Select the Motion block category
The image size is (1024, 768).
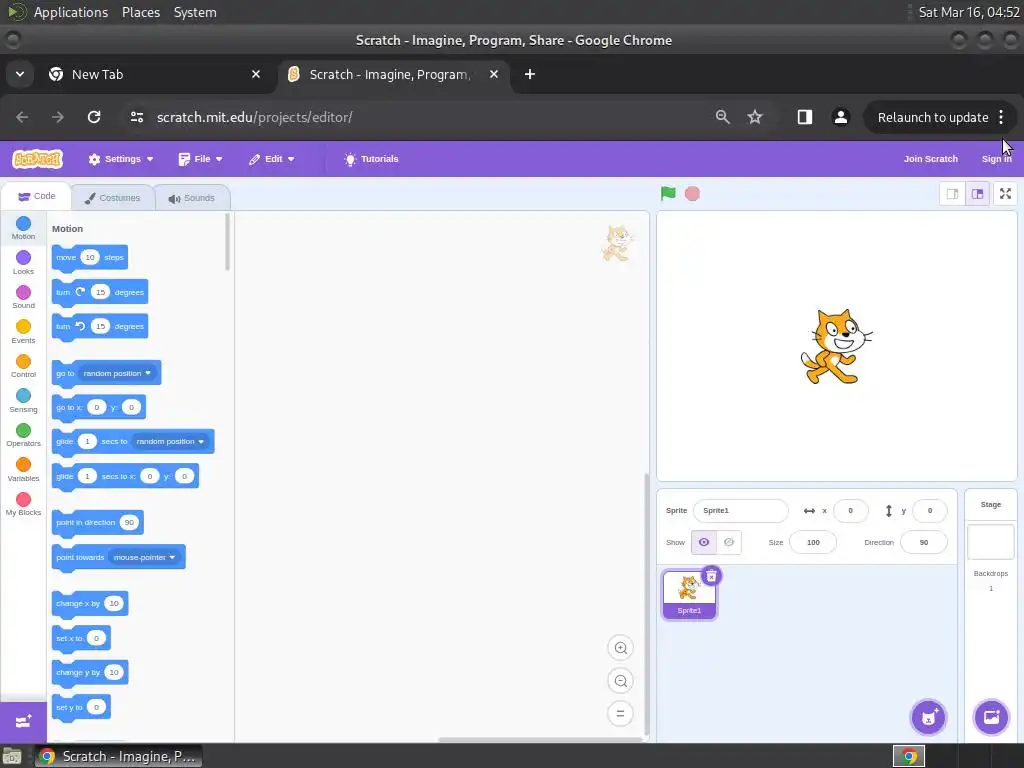coord(24,228)
